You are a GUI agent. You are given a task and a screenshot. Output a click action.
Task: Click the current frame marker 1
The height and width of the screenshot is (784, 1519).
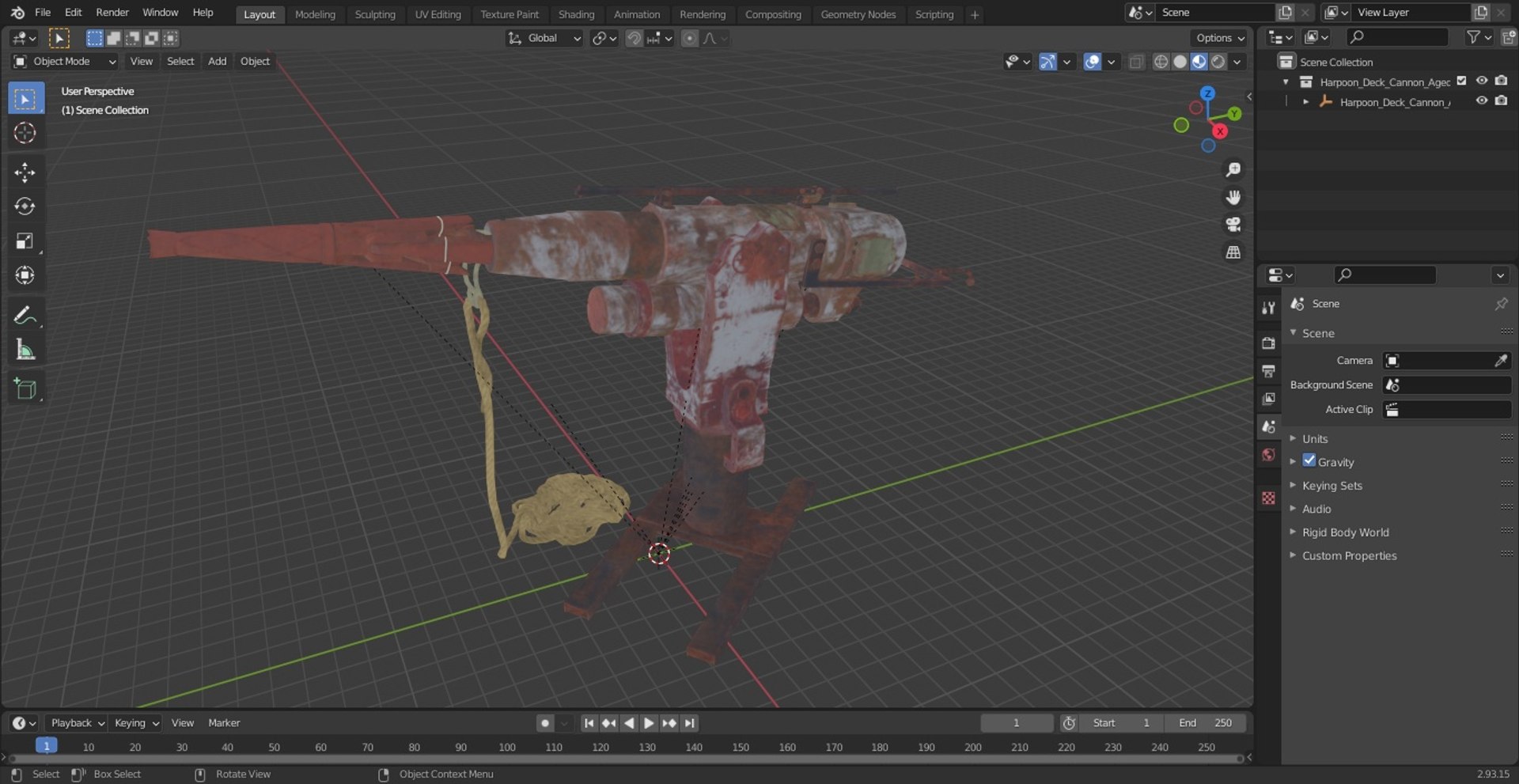pyautogui.click(x=47, y=745)
